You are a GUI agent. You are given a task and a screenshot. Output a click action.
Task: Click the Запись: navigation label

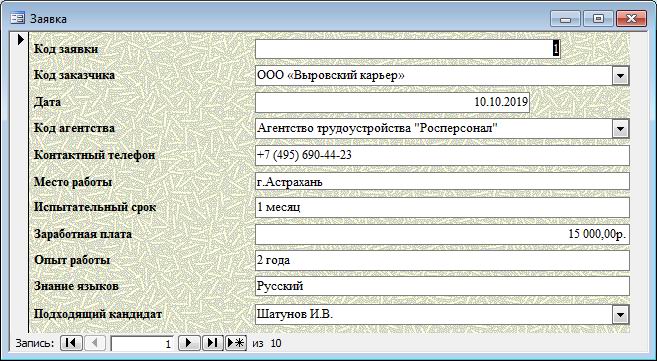coord(35,343)
